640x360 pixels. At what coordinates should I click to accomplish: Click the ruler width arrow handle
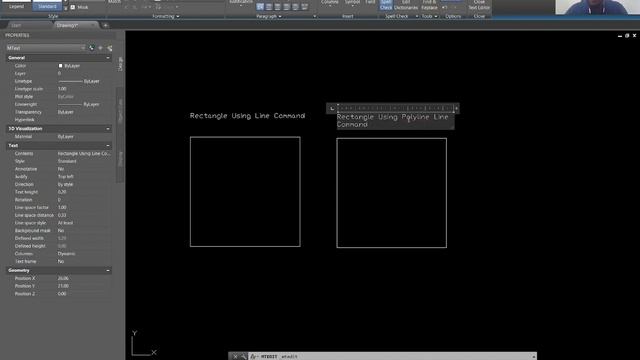click(x=456, y=109)
